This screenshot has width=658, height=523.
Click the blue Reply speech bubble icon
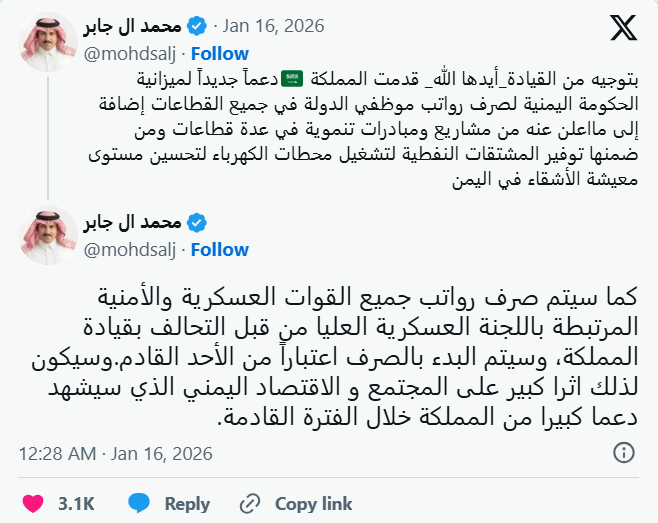point(139,502)
